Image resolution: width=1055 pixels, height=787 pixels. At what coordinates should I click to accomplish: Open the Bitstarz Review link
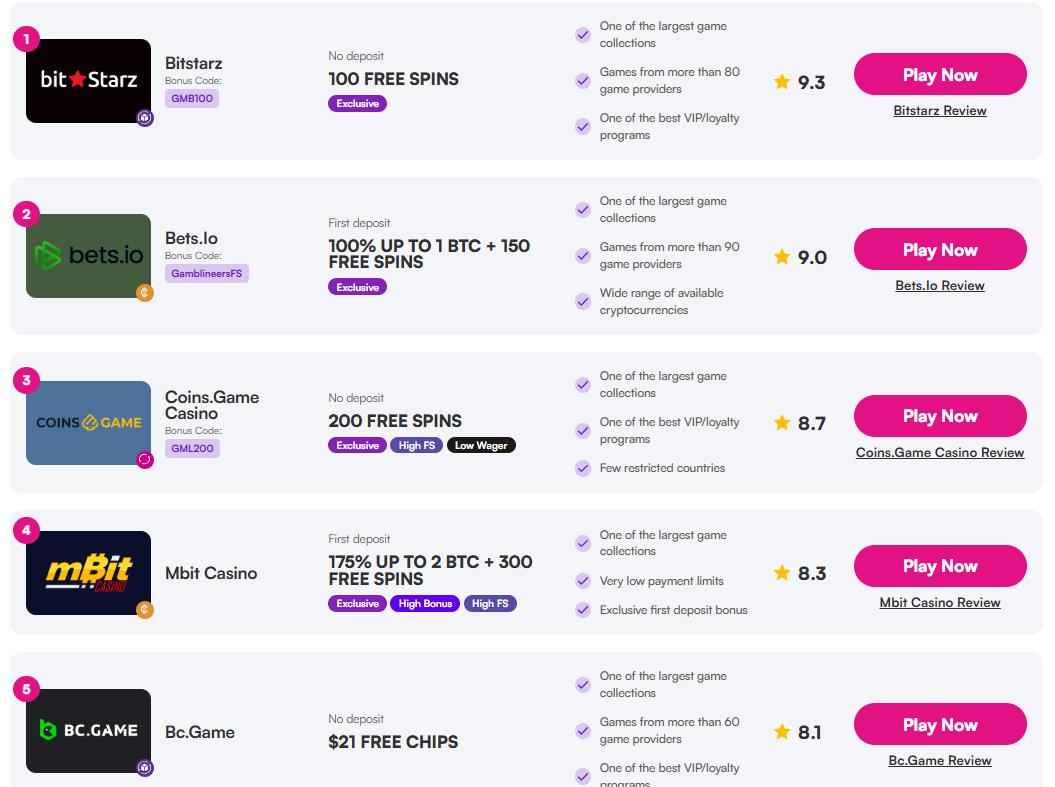pos(940,111)
